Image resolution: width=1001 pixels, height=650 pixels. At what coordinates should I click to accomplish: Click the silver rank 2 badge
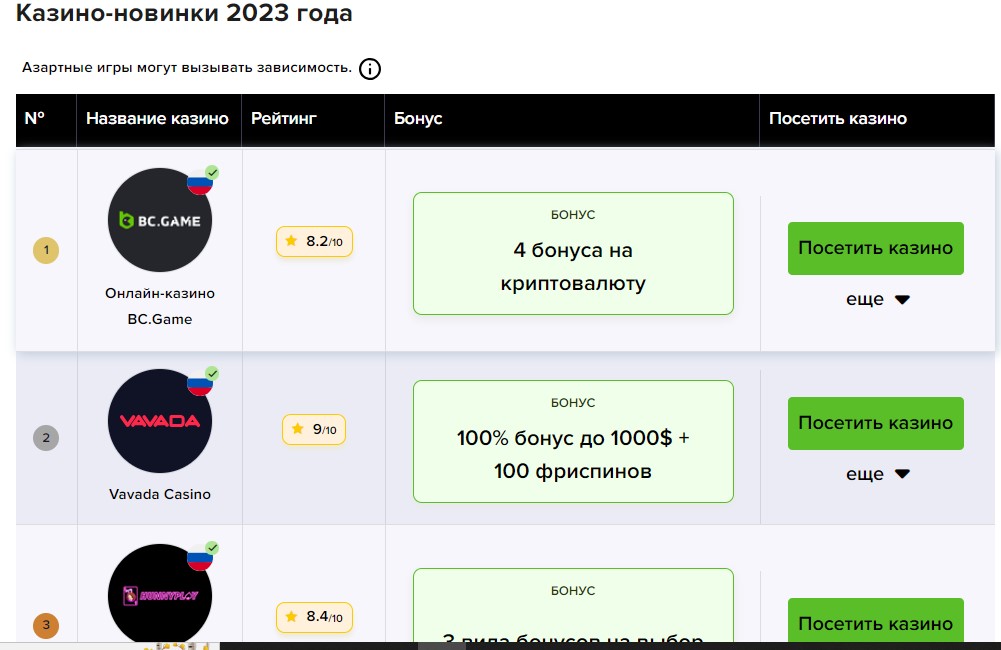pyautogui.click(x=46, y=438)
